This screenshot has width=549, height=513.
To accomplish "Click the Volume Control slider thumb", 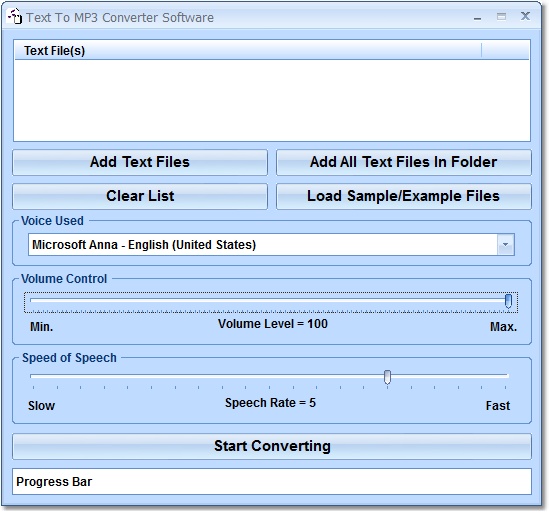I will pyautogui.click(x=508, y=301).
